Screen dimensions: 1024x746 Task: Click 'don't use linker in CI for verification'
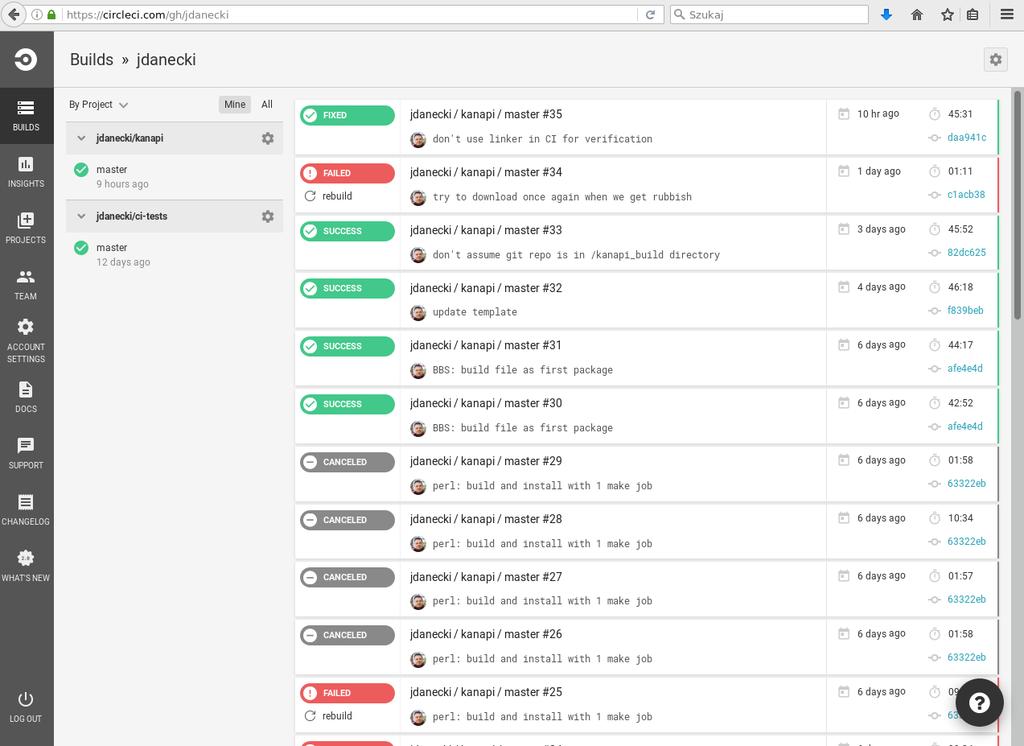tap(542, 139)
